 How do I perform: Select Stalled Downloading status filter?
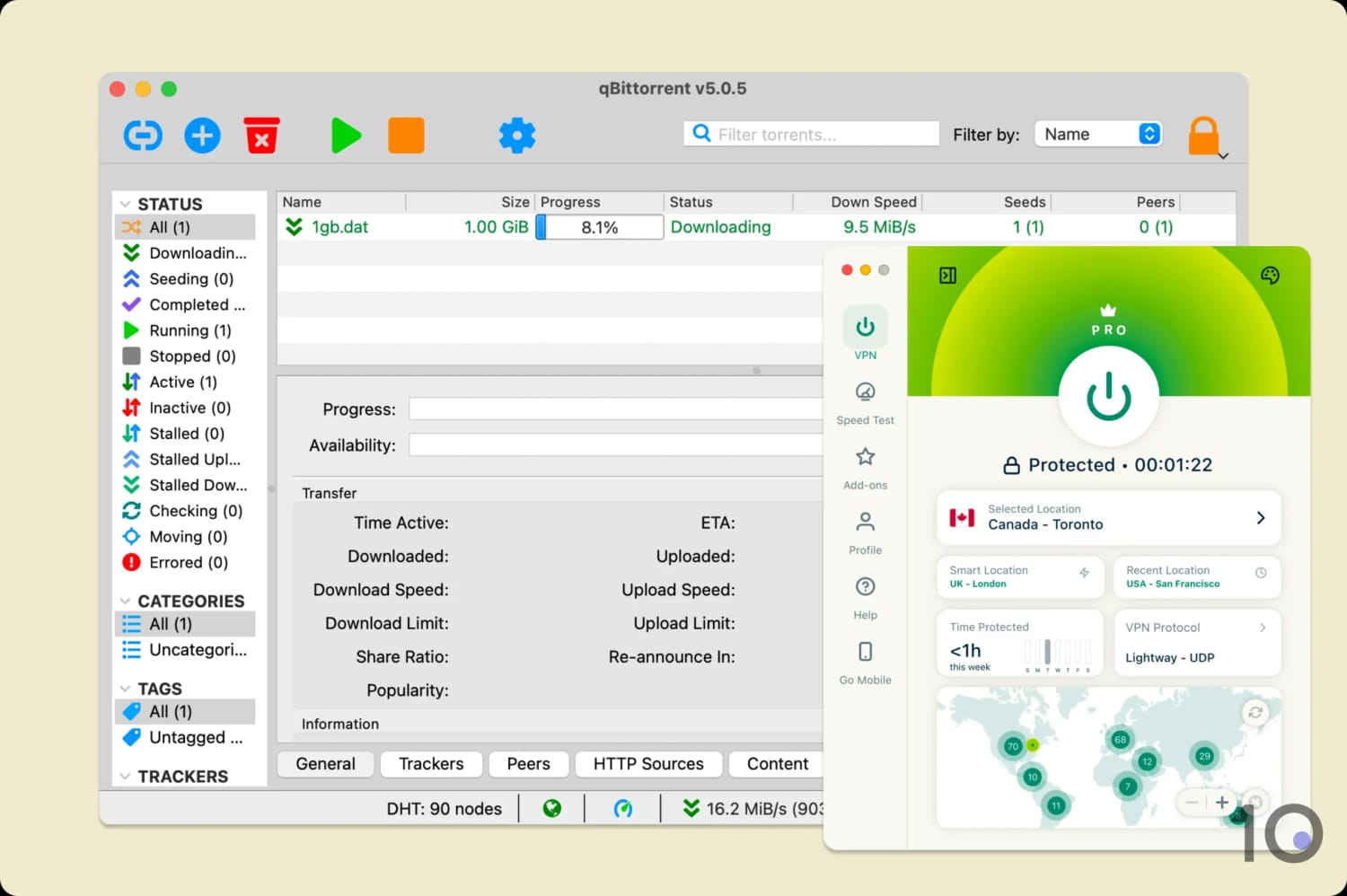pyautogui.click(x=185, y=485)
